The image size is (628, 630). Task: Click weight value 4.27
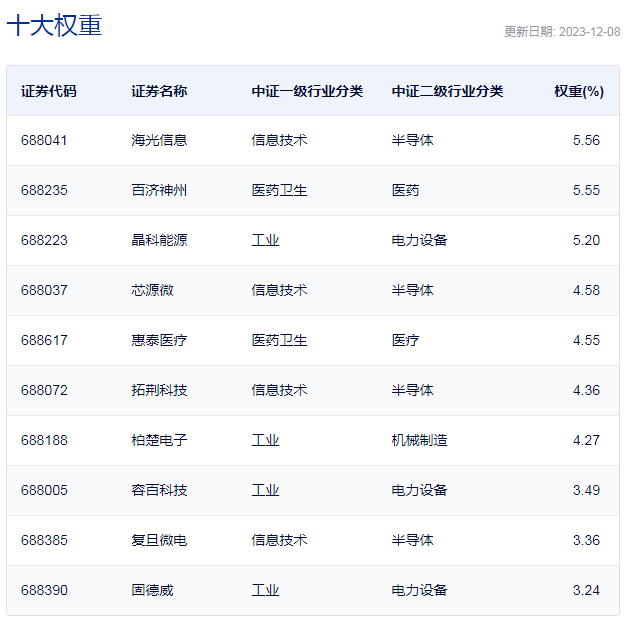point(586,440)
